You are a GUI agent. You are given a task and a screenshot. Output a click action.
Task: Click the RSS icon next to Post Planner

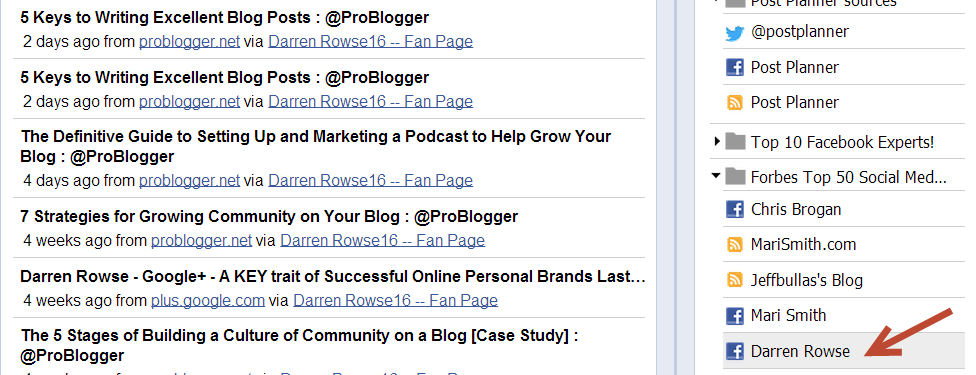click(x=735, y=102)
